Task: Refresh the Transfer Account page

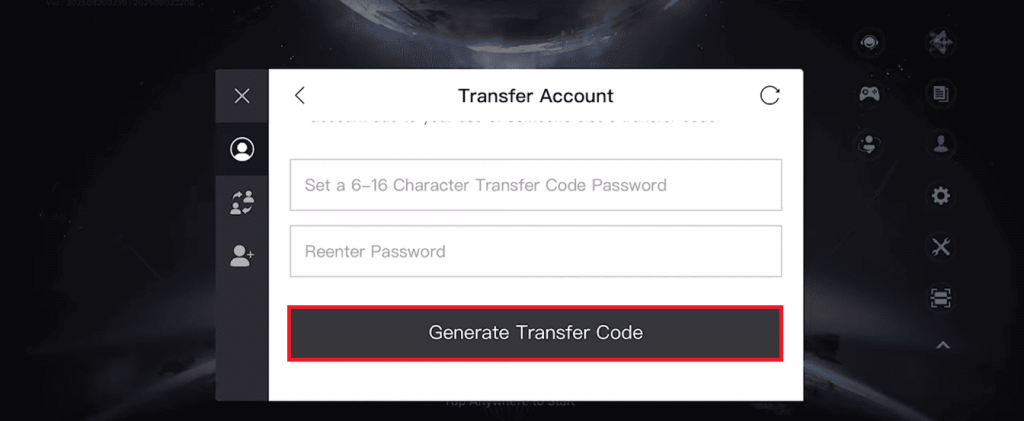Action: click(769, 95)
